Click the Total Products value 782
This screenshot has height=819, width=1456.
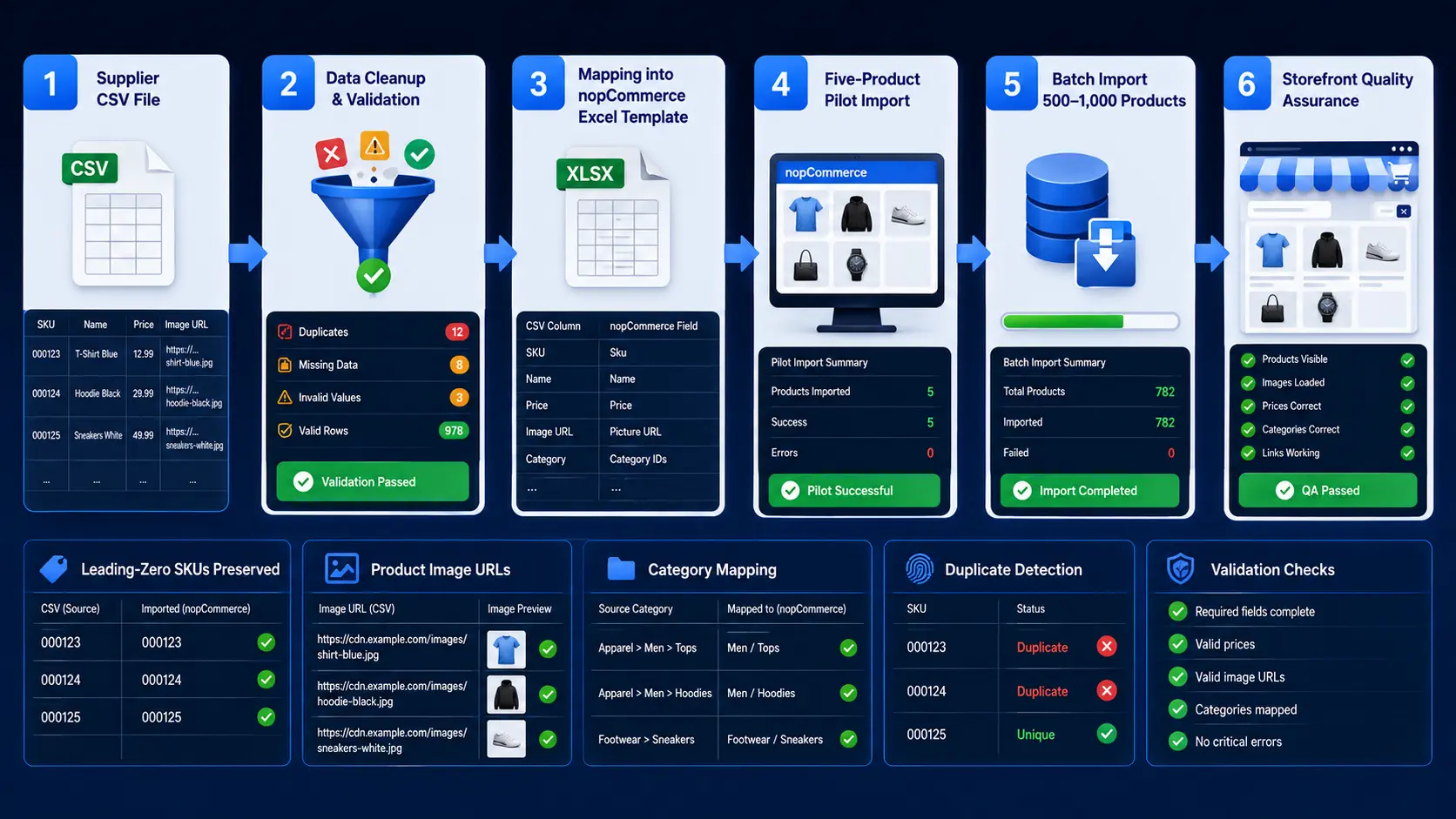tap(1165, 392)
